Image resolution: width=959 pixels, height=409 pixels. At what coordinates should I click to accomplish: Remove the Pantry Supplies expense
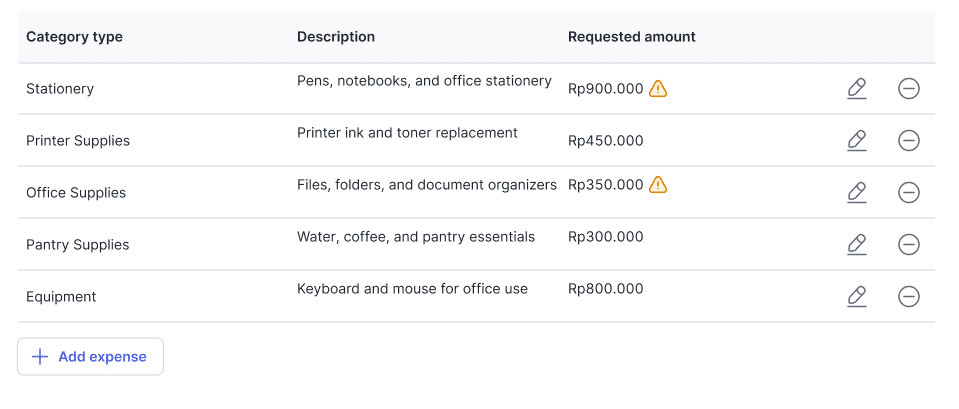pyautogui.click(x=908, y=245)
